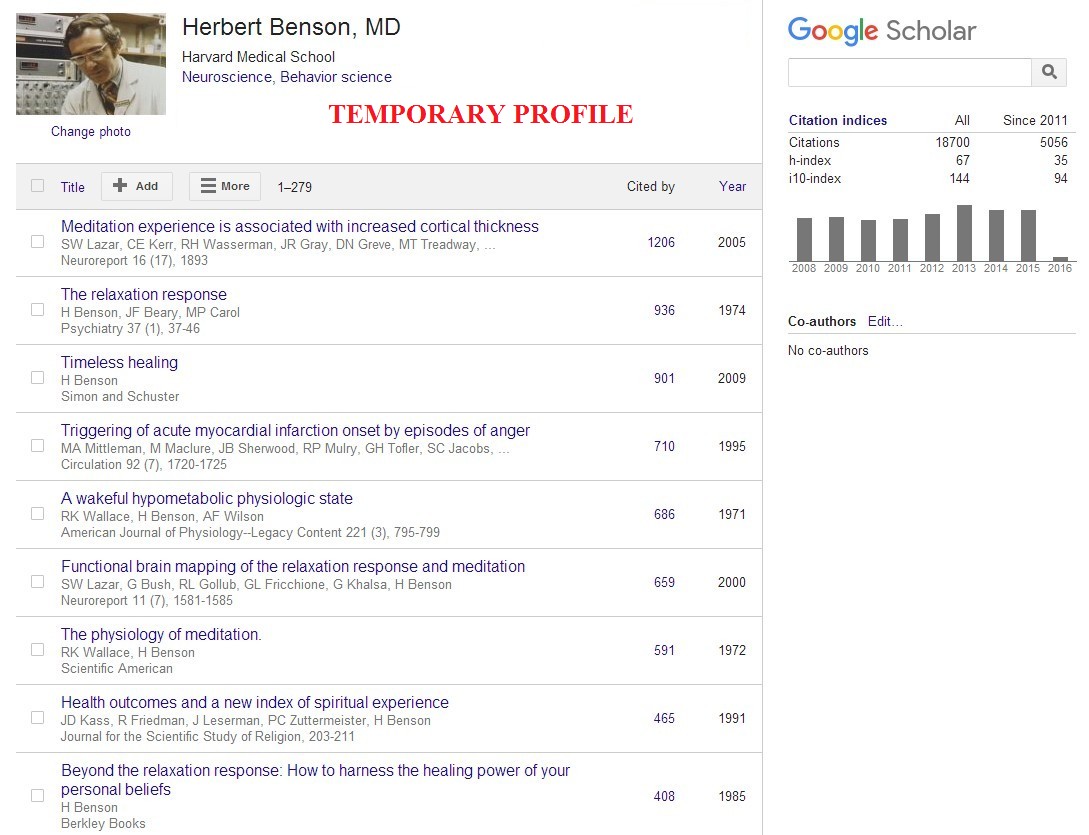
Task: Click the Circulation 92 (7), 1720-1725 text
Action: click(x=144, y=465)
